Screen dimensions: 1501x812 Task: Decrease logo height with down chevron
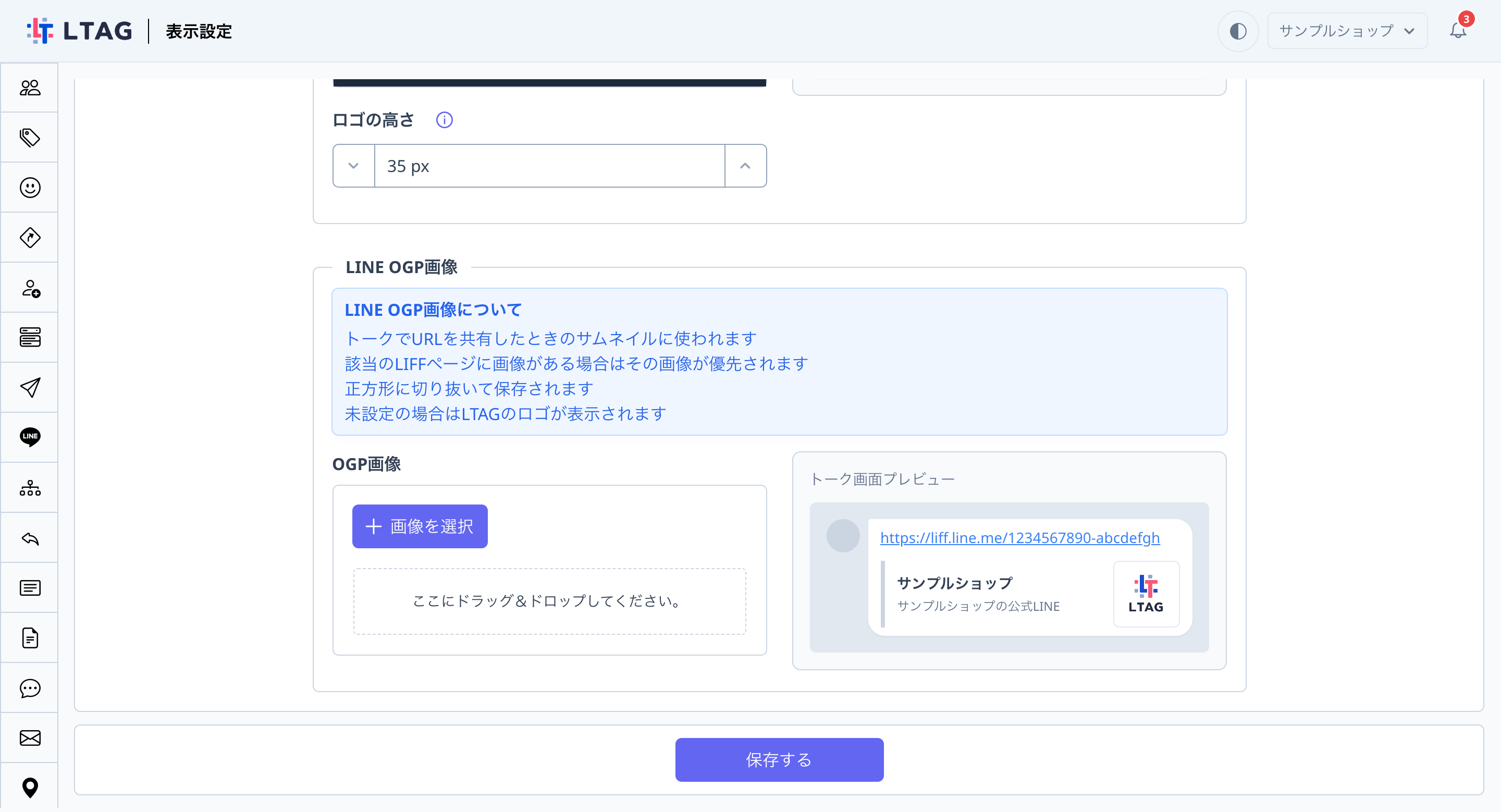[x=353, y=166]
